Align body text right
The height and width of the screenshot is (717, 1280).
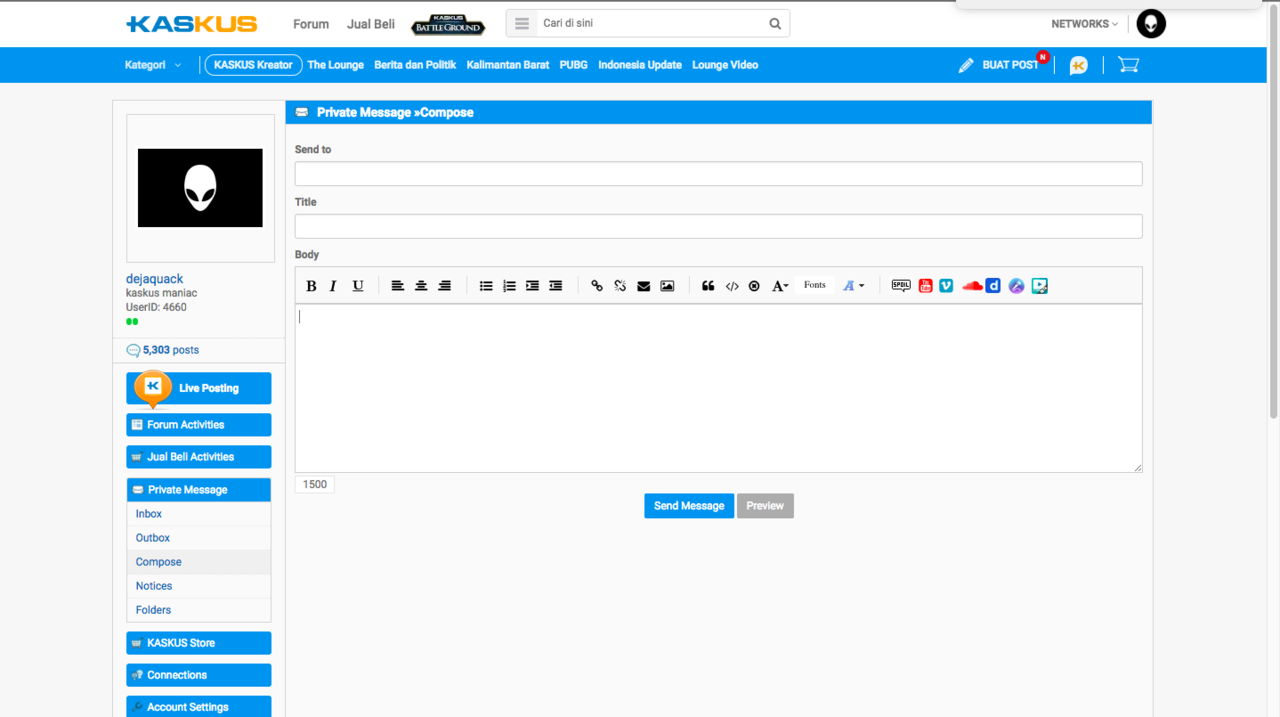point(445,286)
